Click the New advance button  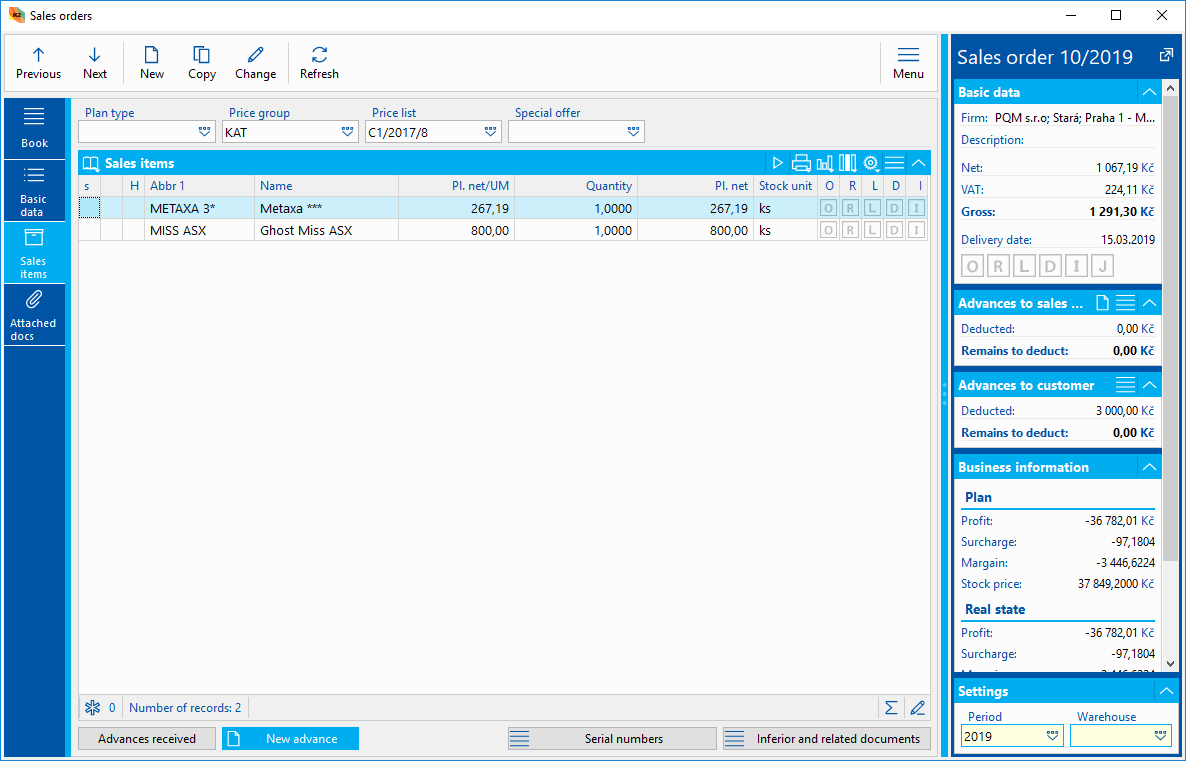290,738
